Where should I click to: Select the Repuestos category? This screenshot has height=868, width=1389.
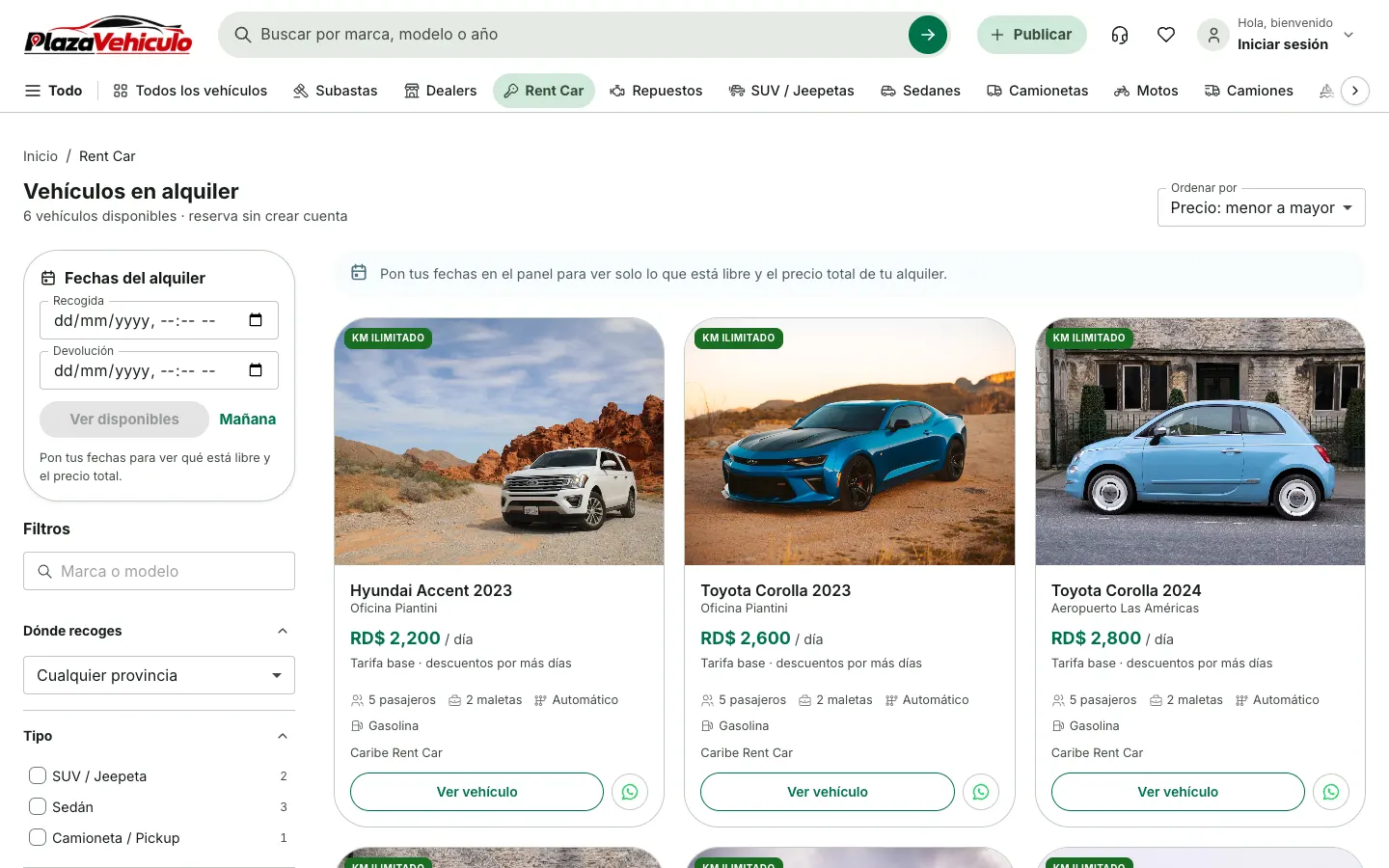pyautogui.click(x=656, y=91)
